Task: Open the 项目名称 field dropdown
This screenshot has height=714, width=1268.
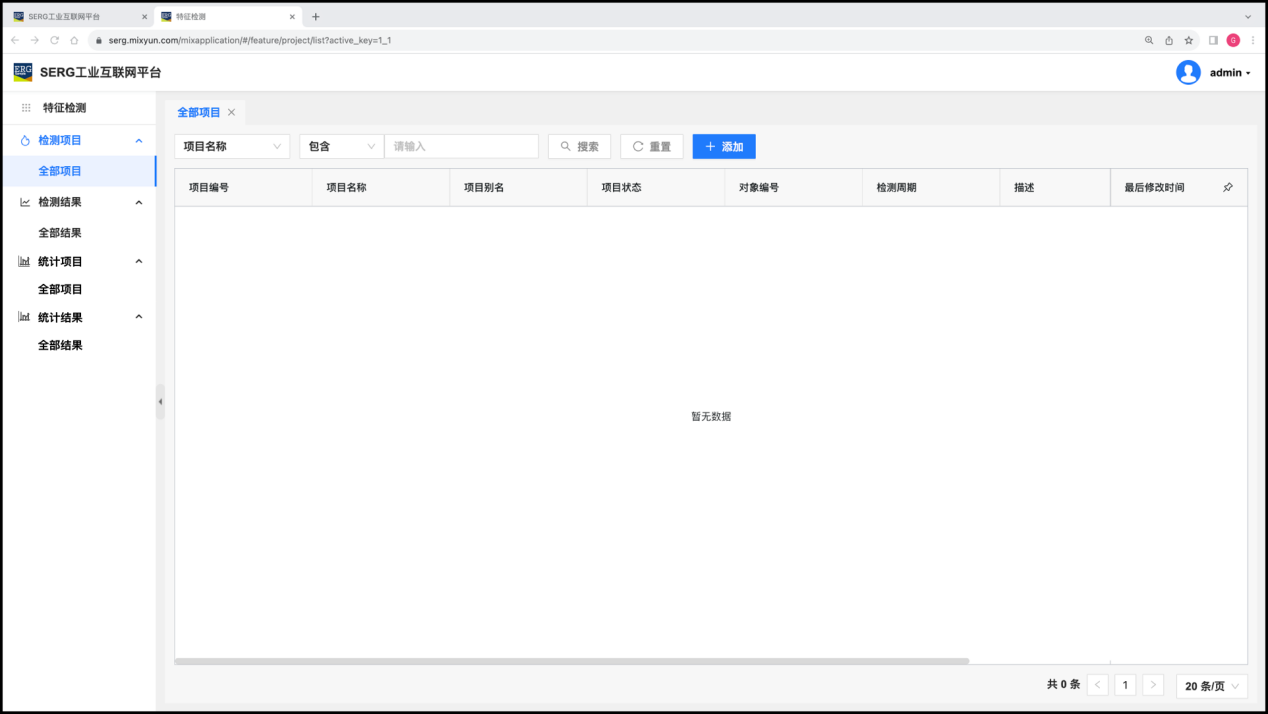Action: coord(232,147)
